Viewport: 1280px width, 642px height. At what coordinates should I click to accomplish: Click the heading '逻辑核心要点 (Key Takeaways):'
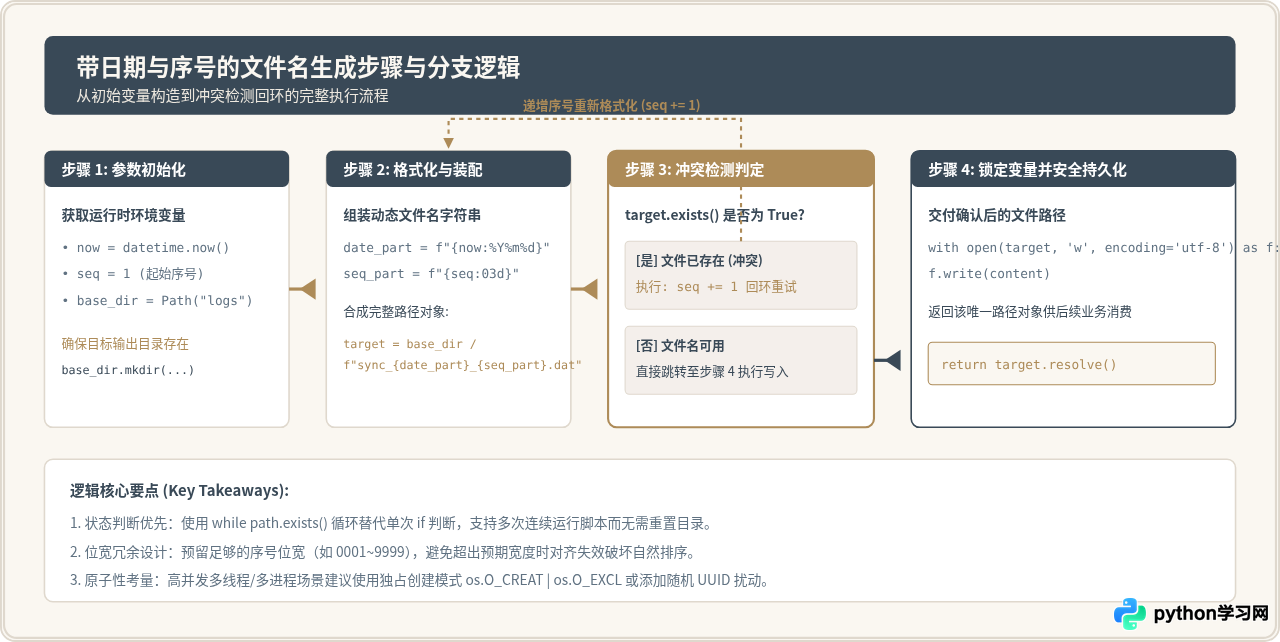pyautogui.click(x=179, y=490)
